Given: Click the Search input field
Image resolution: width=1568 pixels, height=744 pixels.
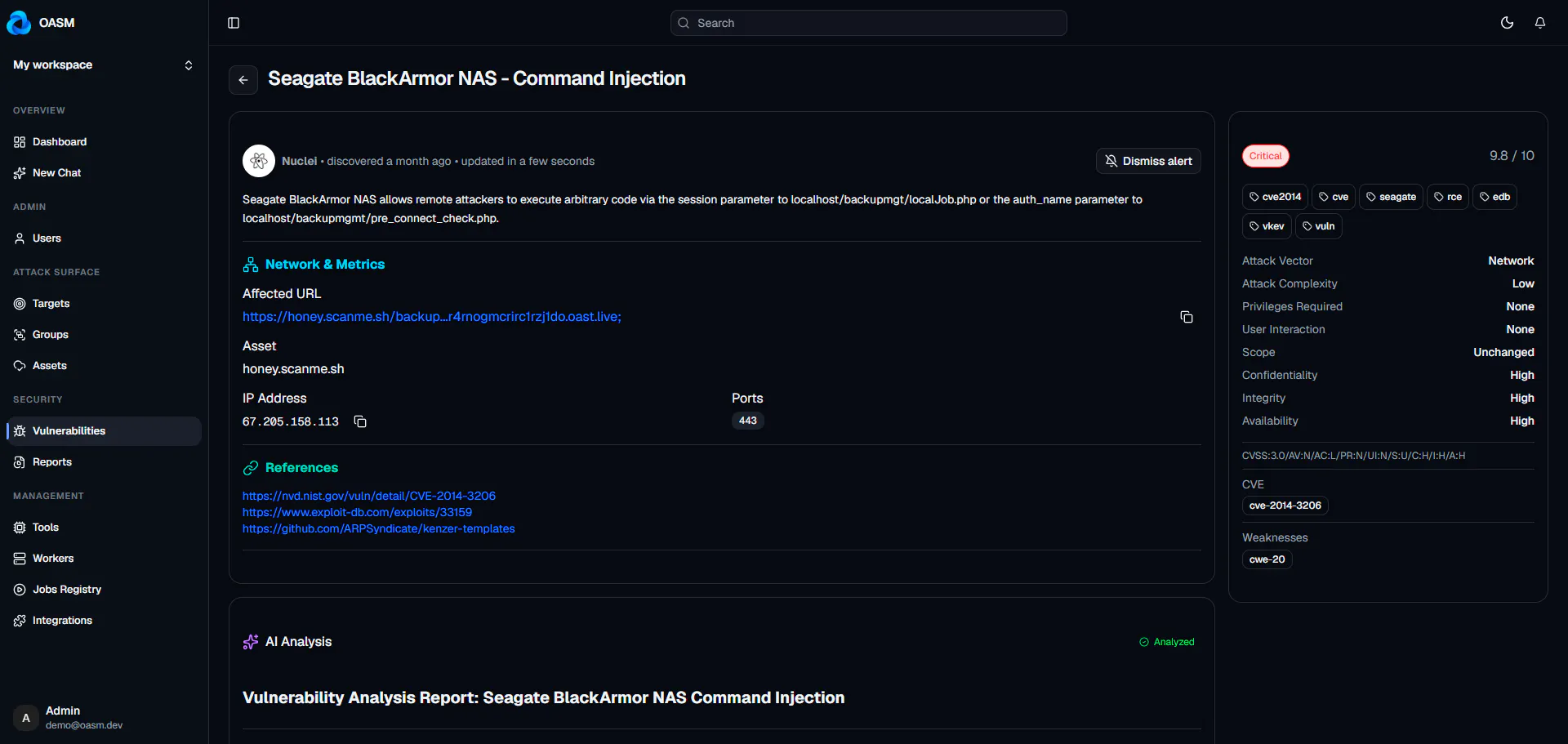Looking at the screenshot, I should pyautogui.click(x=868, y=23).
